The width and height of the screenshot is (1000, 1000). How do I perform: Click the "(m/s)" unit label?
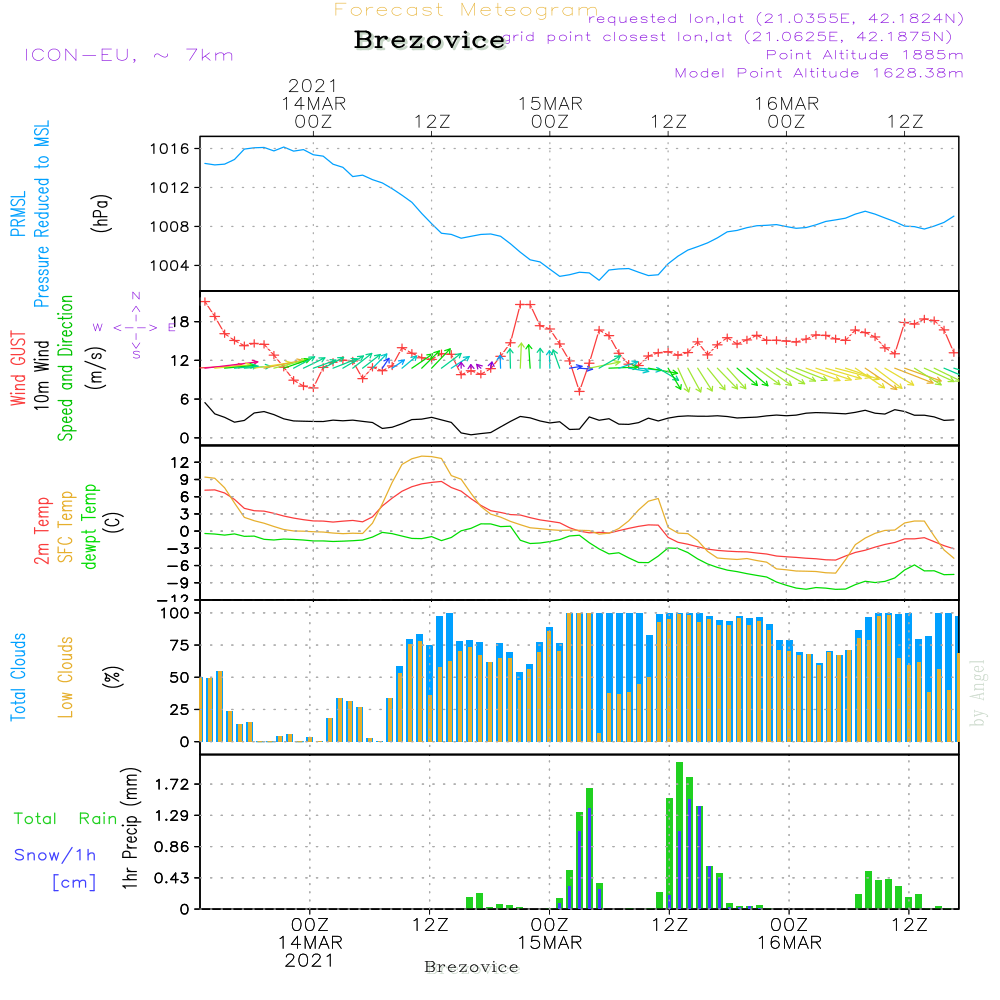[x=97, y=368]
